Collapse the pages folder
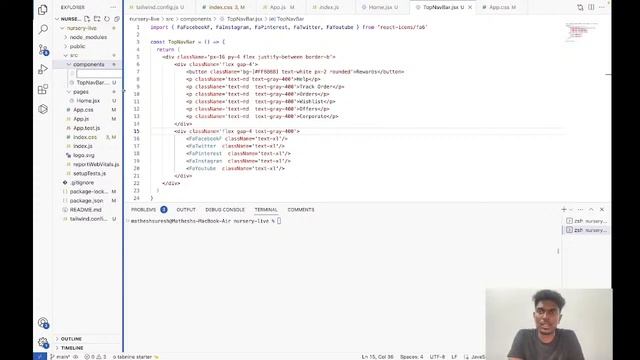The width and height of the screenshot is (640, 360). point(80,92)
